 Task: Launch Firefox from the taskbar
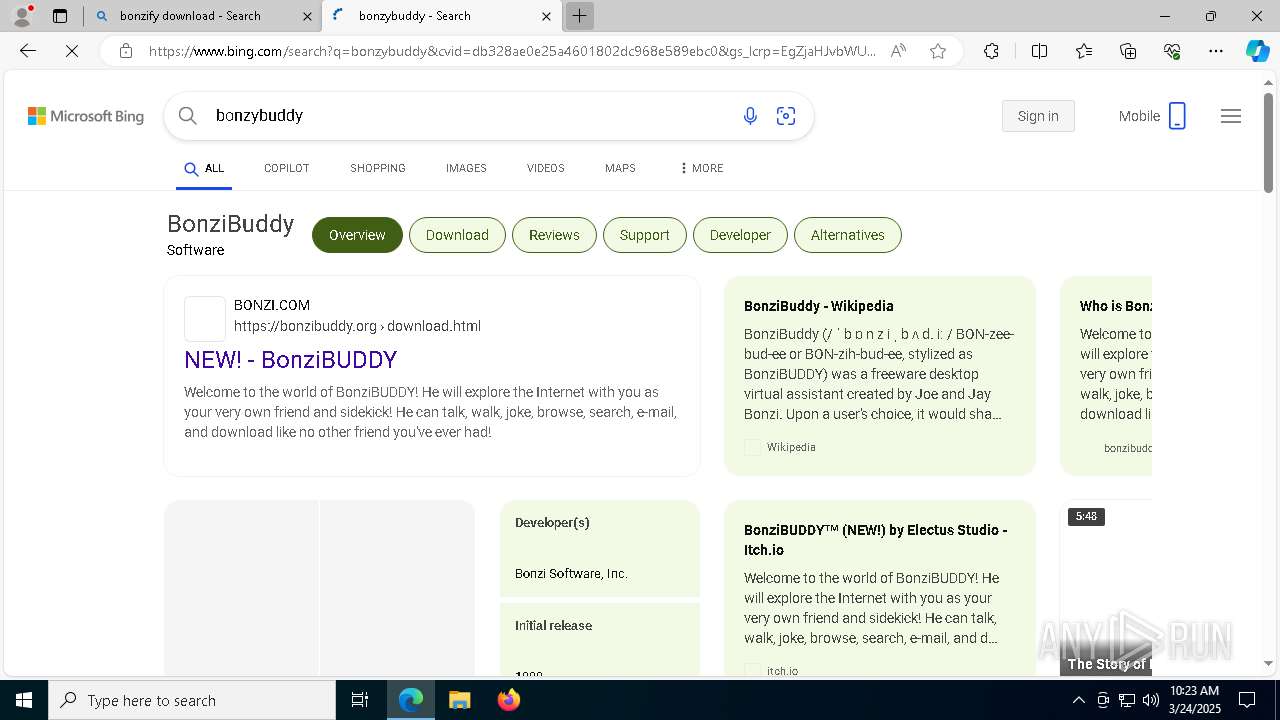[508, 700]
